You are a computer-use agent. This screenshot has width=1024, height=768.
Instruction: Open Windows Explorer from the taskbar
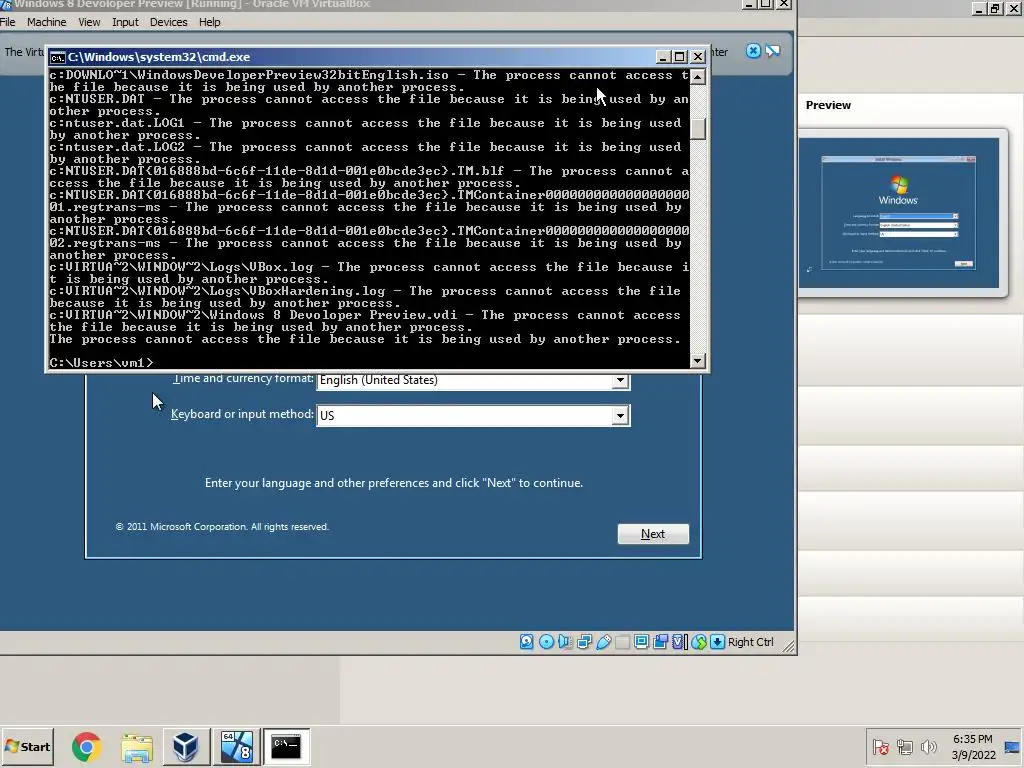pos(136,746)
